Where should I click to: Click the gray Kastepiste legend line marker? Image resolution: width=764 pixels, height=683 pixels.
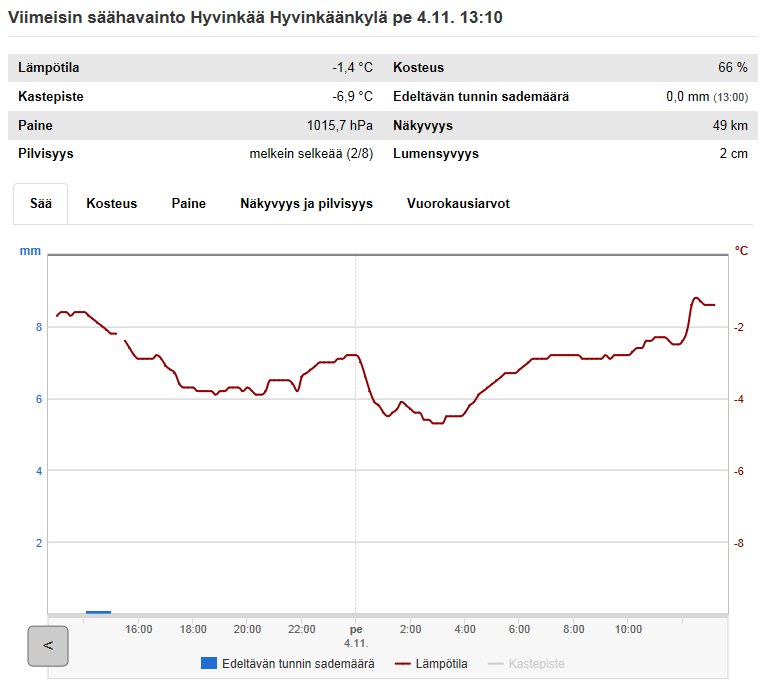pos(496,663)
